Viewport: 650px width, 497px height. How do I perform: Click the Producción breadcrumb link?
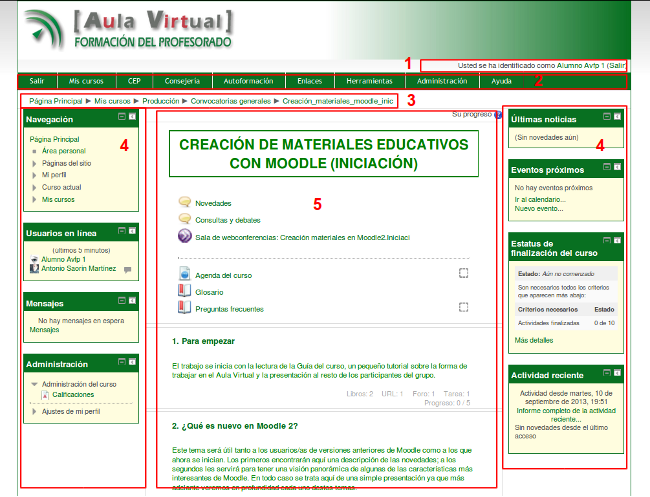point(162,101)
